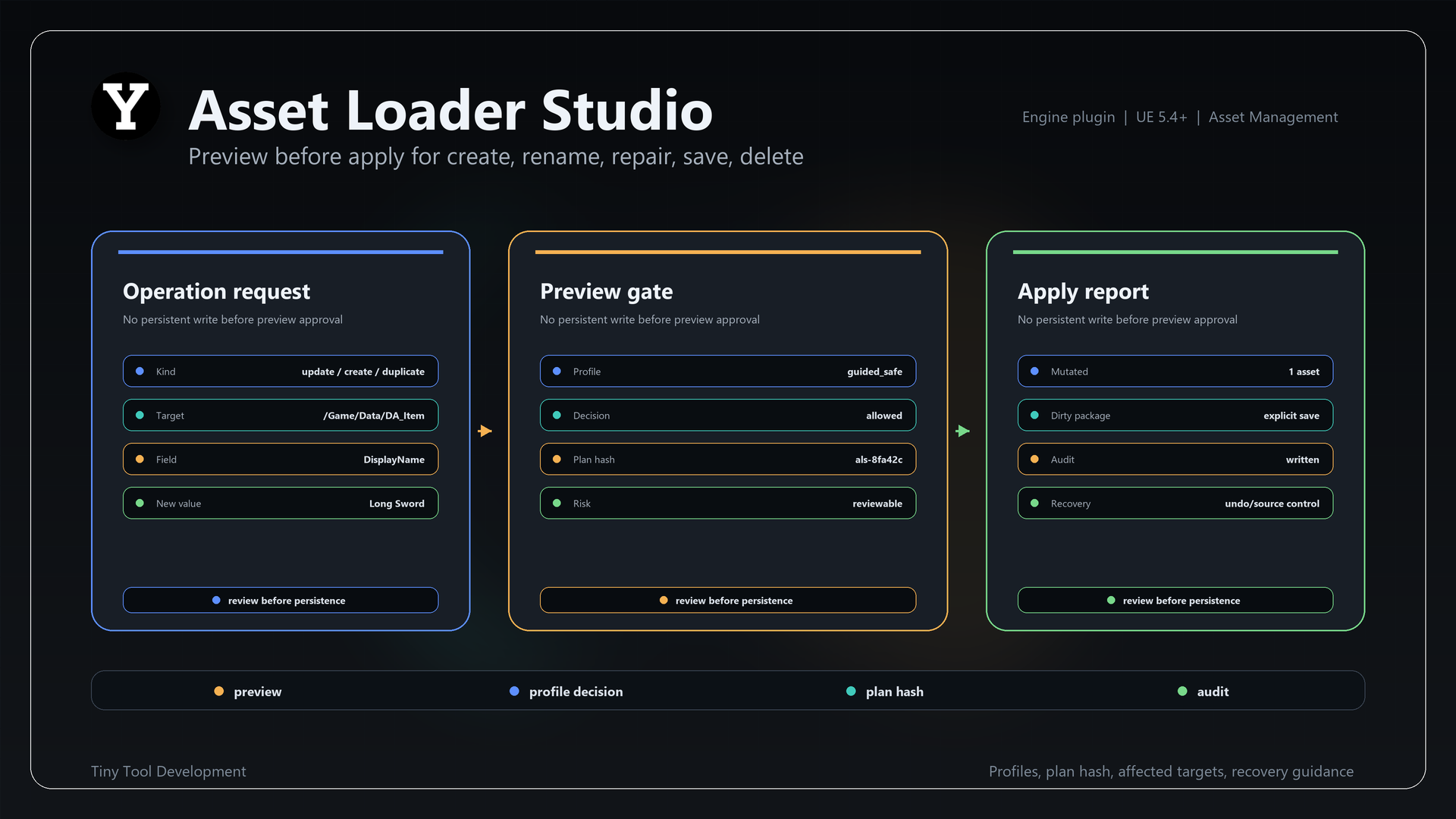Click Operation request's 'No persistent write' subtitle

point(233,320)
